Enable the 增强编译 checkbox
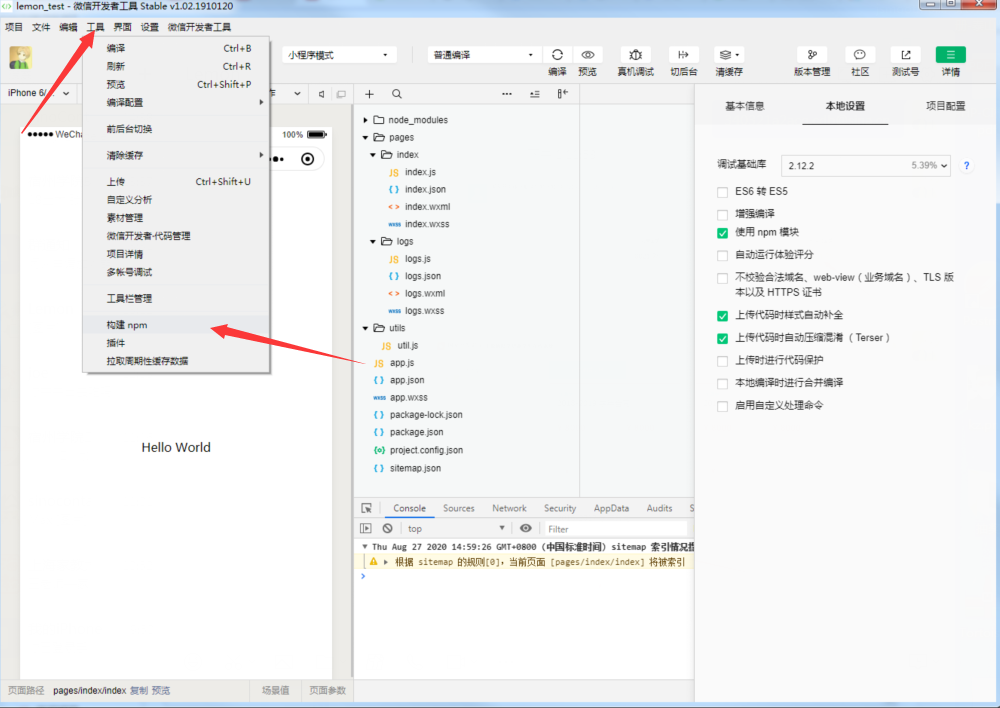Image resolution: width=1000 pixels, height=708 pixels. (722, 214)
